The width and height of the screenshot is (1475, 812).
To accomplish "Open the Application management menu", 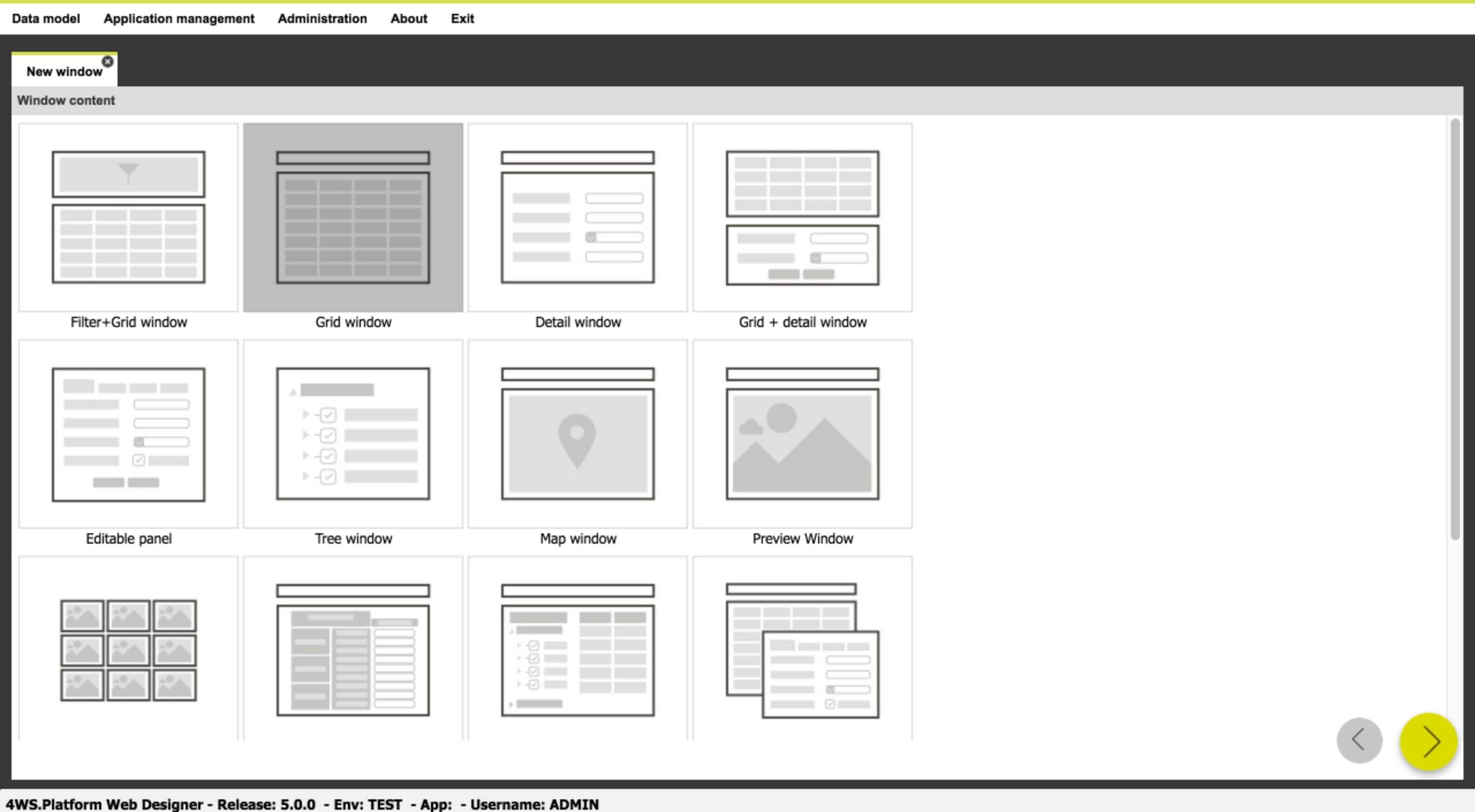I will 179,18.
